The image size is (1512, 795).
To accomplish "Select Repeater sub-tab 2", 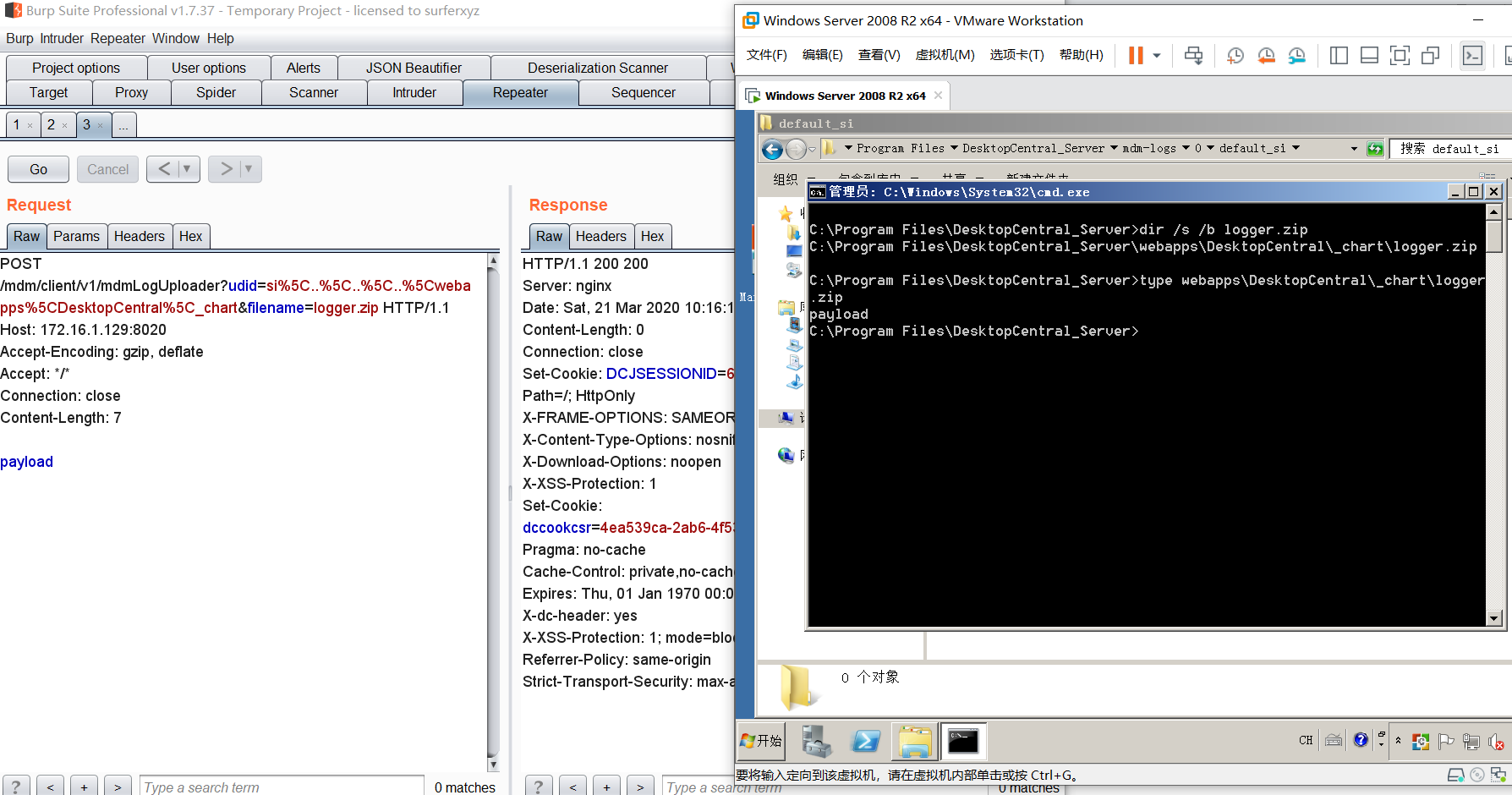I will [51, 125].
